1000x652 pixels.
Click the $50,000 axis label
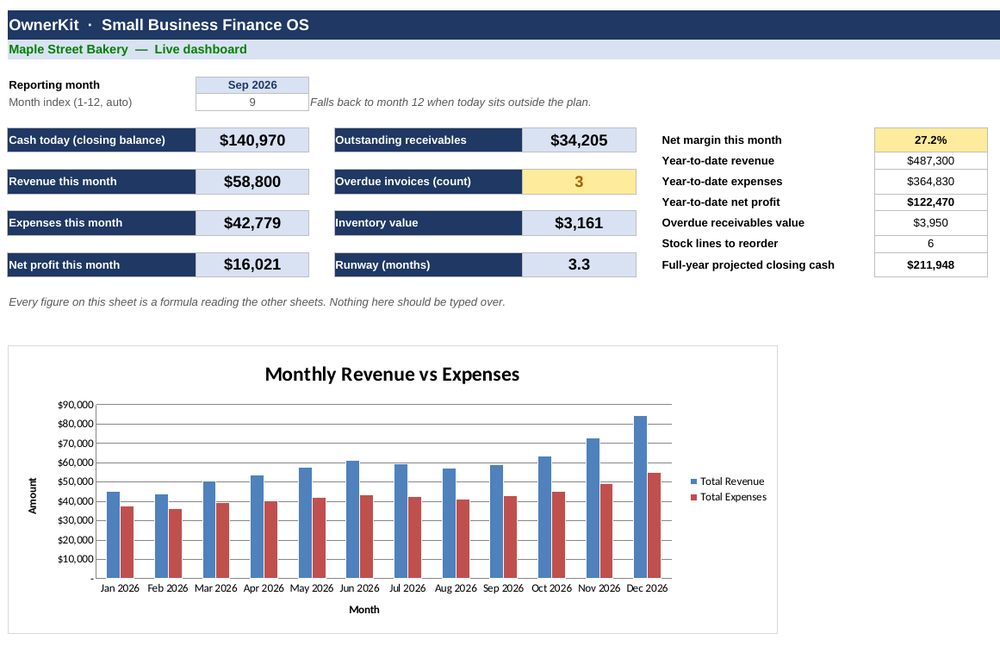point(75,482)
